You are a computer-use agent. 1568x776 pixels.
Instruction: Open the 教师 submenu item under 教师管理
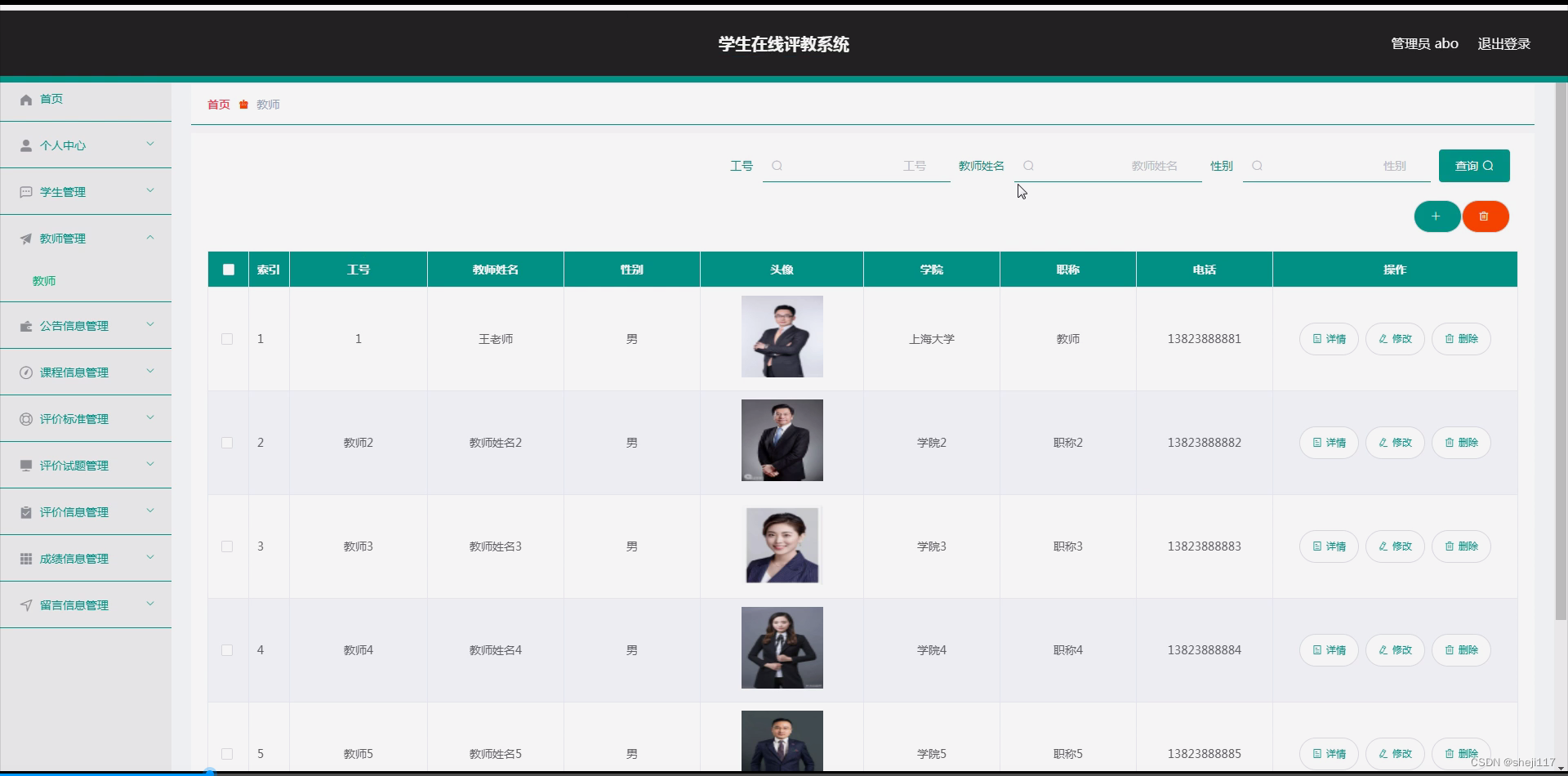[44, 280]
